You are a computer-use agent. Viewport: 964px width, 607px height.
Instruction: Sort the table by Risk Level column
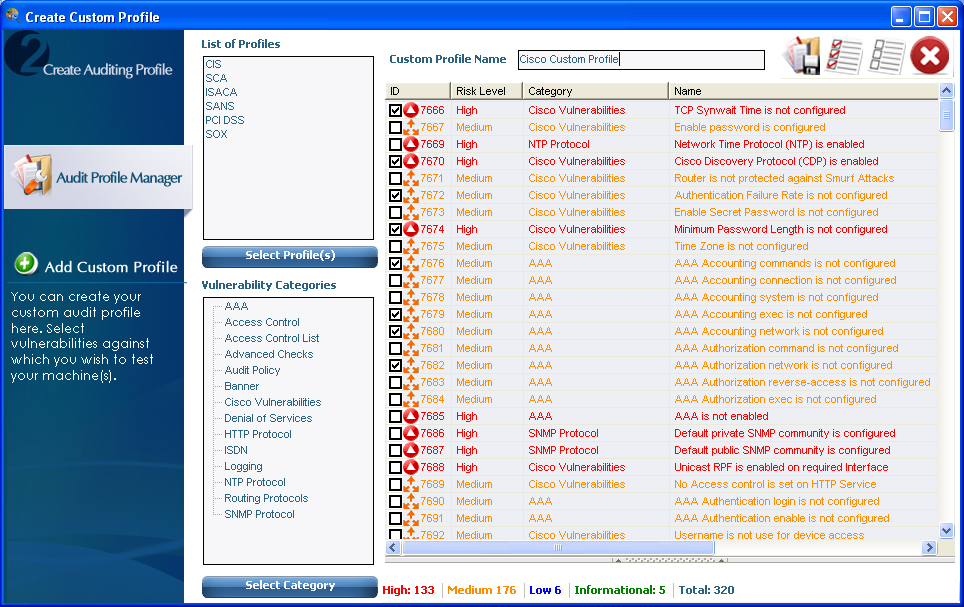pyautogui.click(x=486, y=91)
